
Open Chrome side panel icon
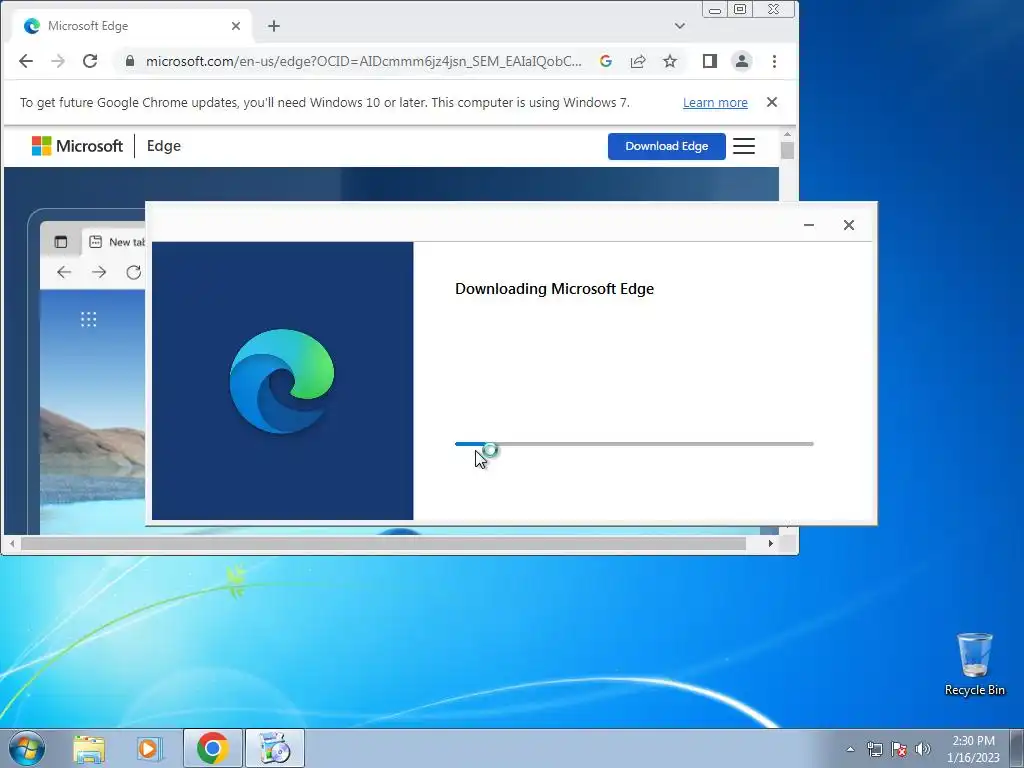tap(710, 61)
